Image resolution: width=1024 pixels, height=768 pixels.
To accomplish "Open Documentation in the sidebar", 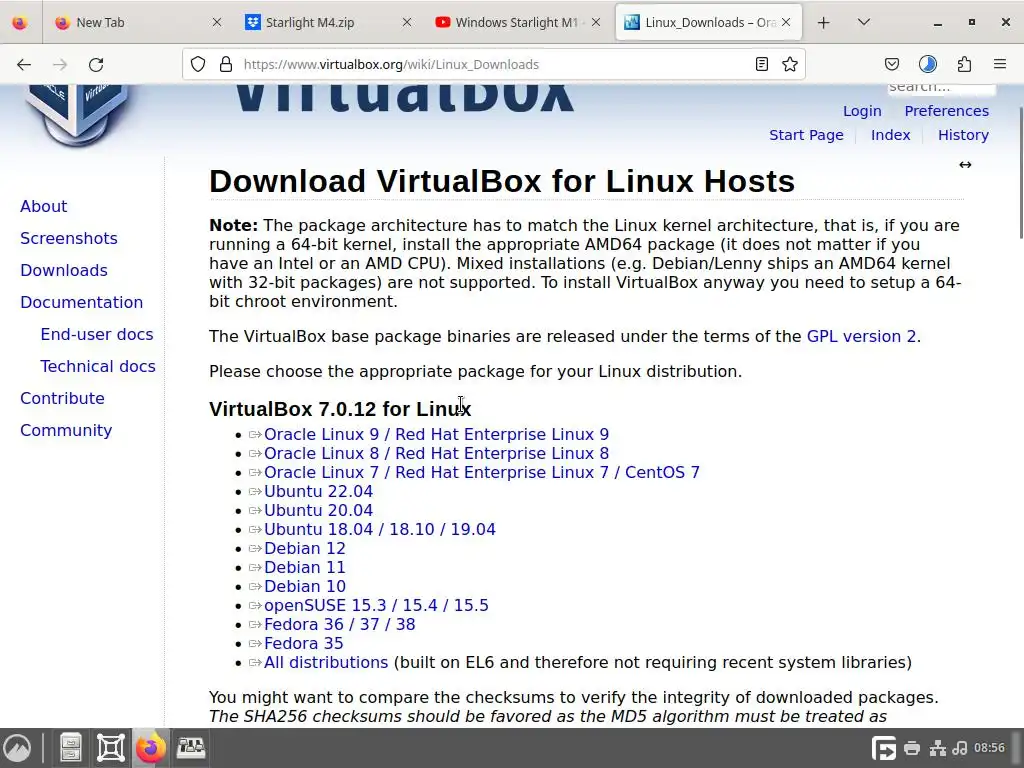I will point(82,302).
